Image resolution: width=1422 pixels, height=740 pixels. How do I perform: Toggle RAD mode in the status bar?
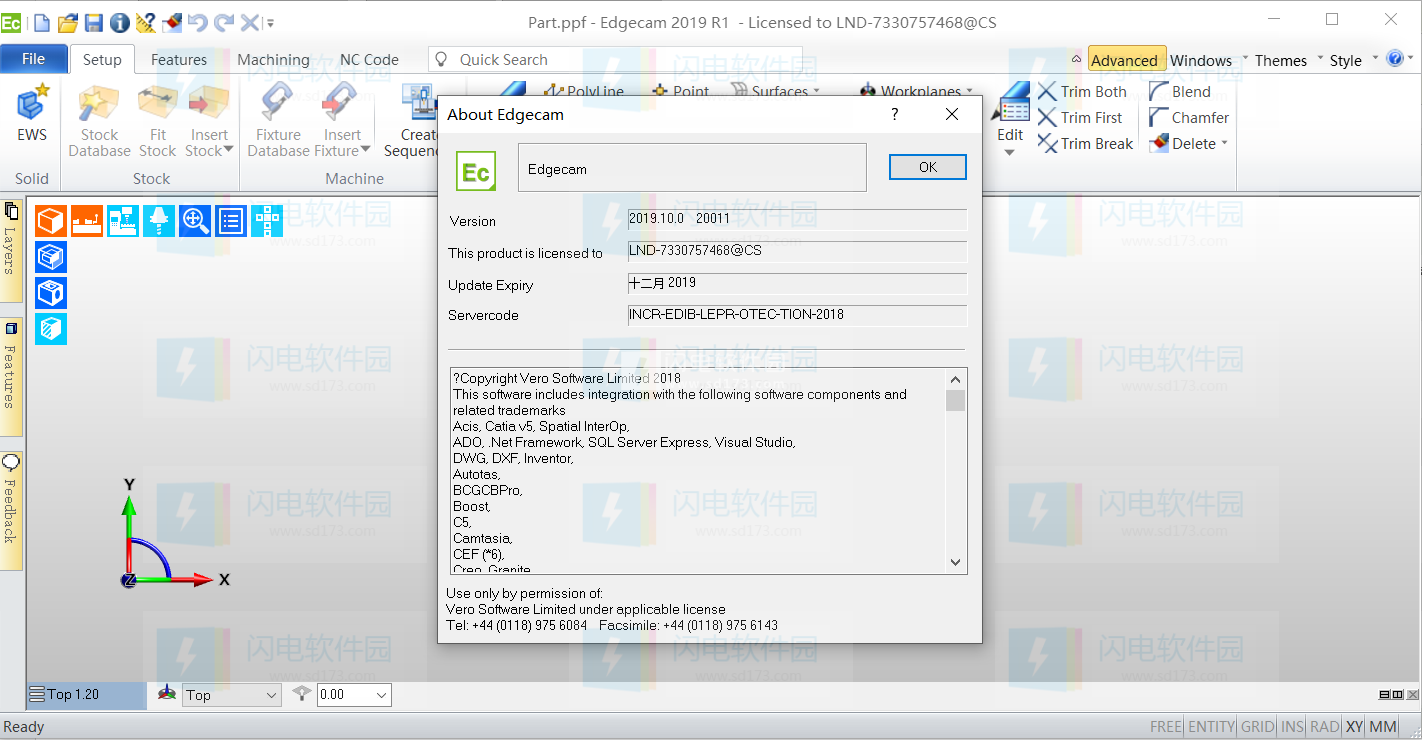click(x=1324, y=727)
